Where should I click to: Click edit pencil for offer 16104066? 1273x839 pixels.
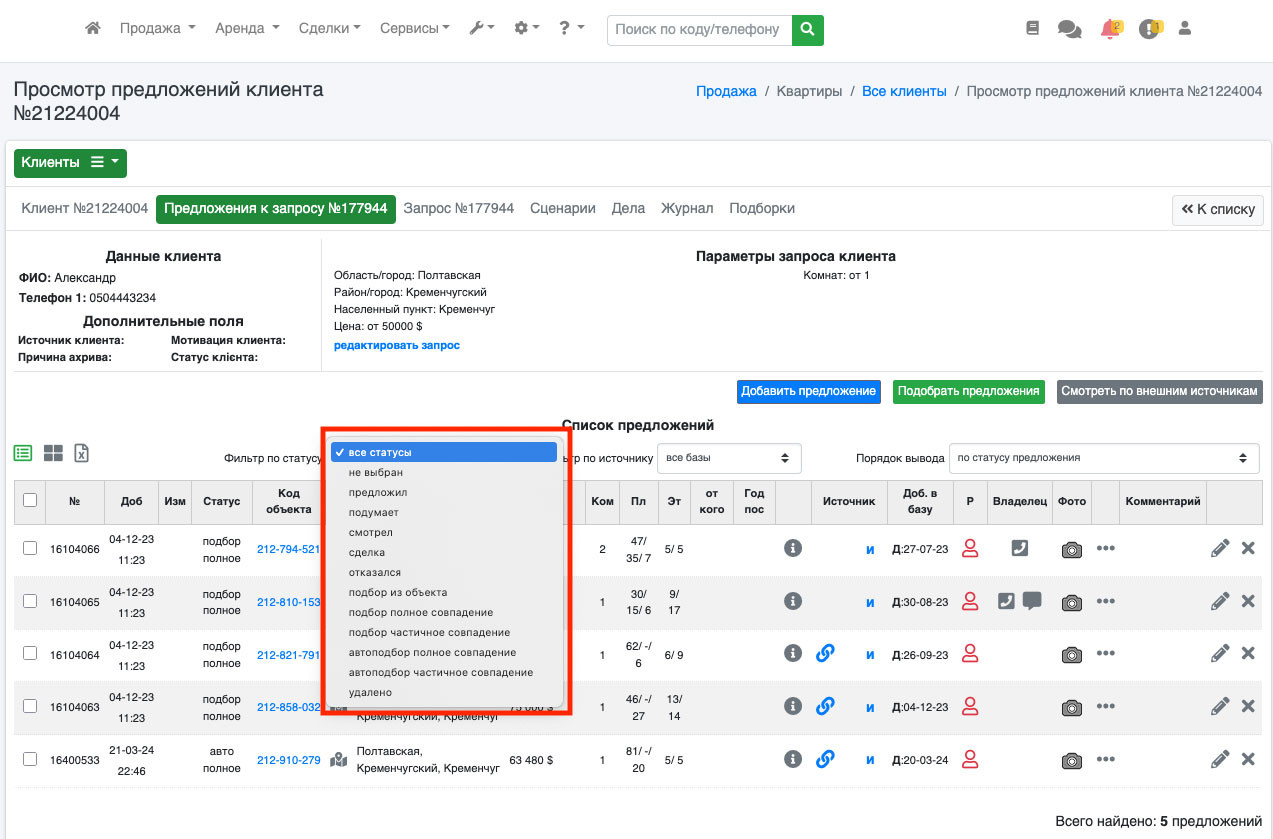click(1219, 548)
